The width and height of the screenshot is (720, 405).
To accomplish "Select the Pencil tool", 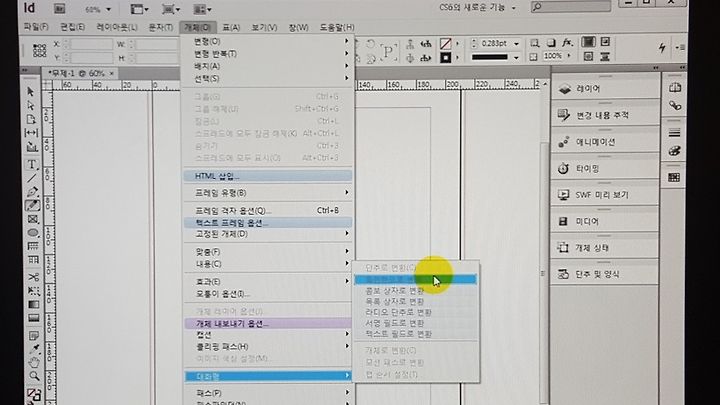I will [32, 205].
